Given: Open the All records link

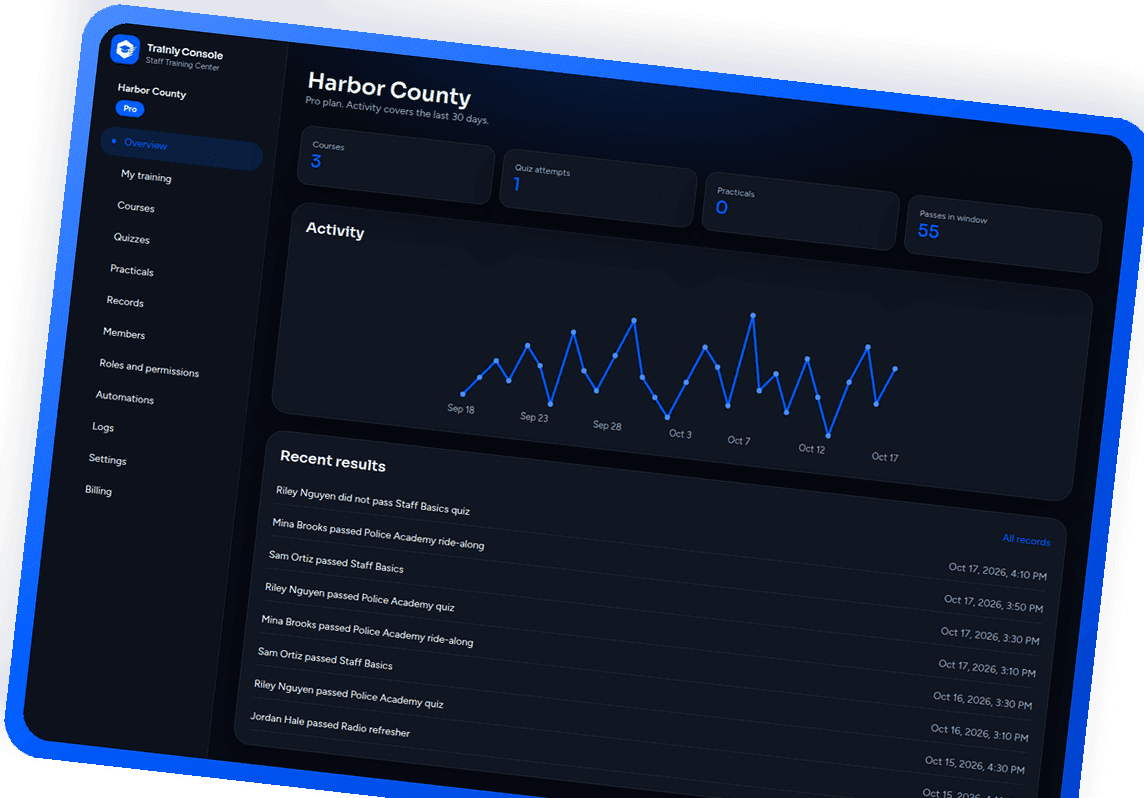Looking at the screenshot, I should point(1026,540).
